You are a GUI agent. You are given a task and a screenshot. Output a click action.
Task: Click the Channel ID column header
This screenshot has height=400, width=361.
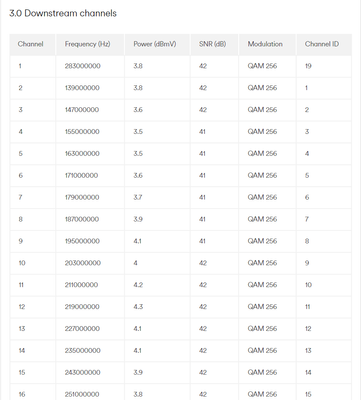[322, 44]
